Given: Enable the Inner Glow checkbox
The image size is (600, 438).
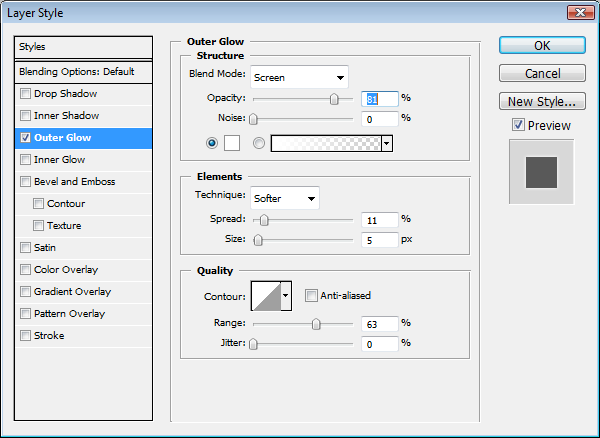Looking at the screenshot, I should tap(25, 160).
